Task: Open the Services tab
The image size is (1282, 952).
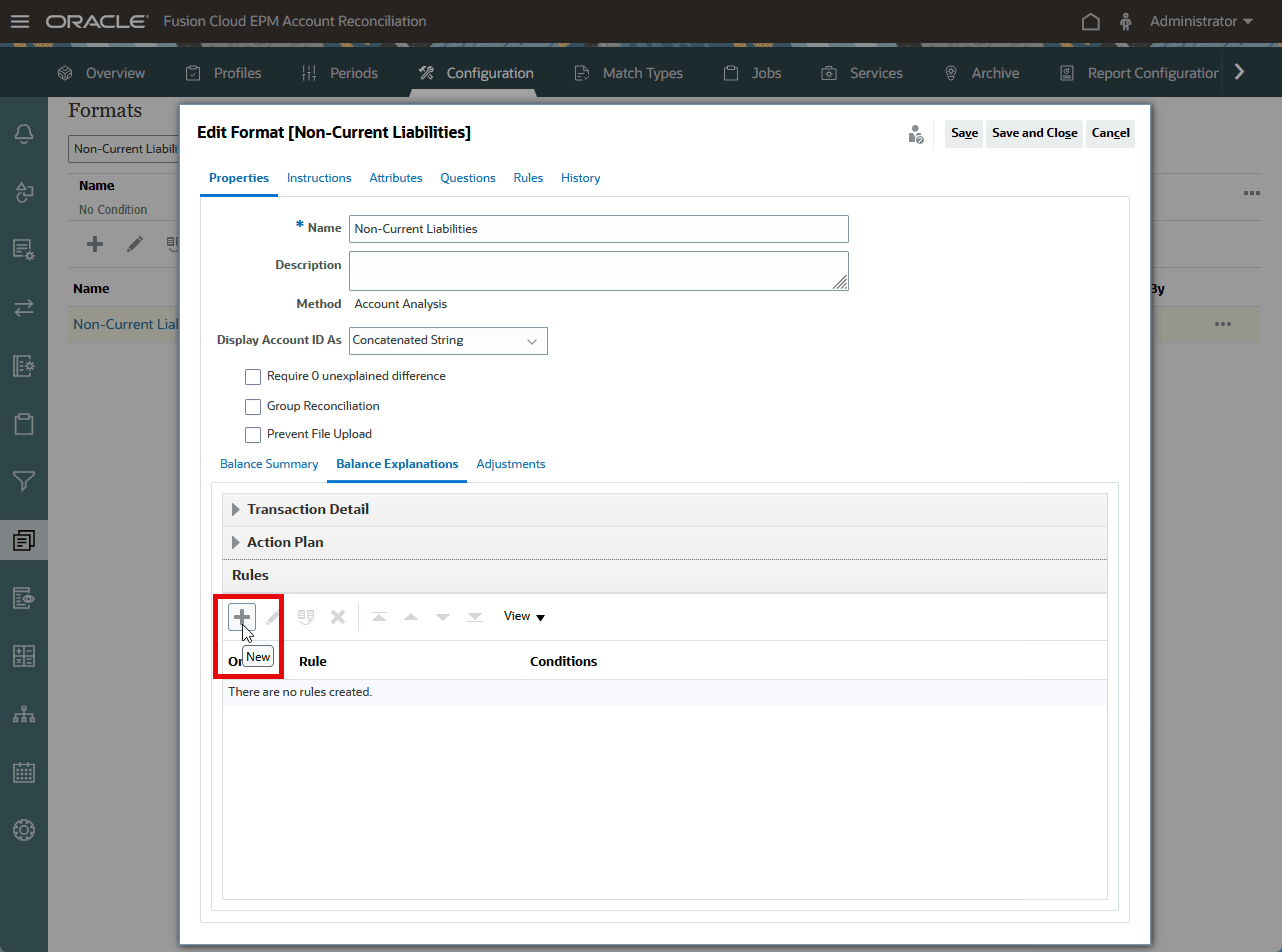Action: [x=862, y=73]
